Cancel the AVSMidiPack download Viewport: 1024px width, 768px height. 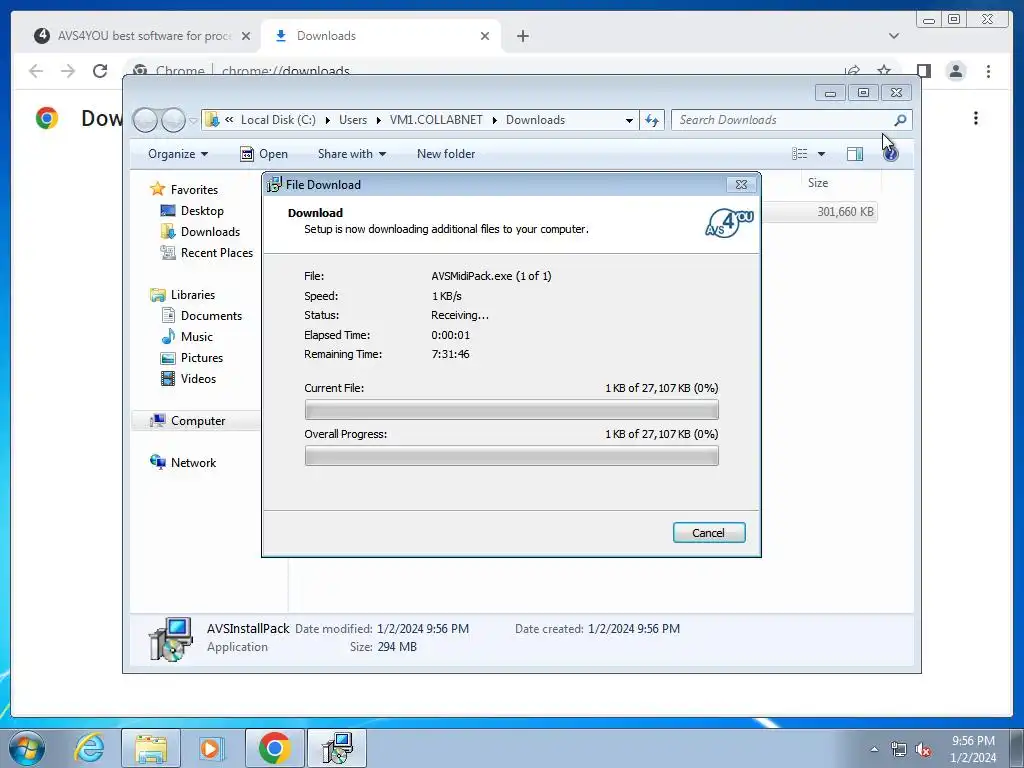point(709,532)
